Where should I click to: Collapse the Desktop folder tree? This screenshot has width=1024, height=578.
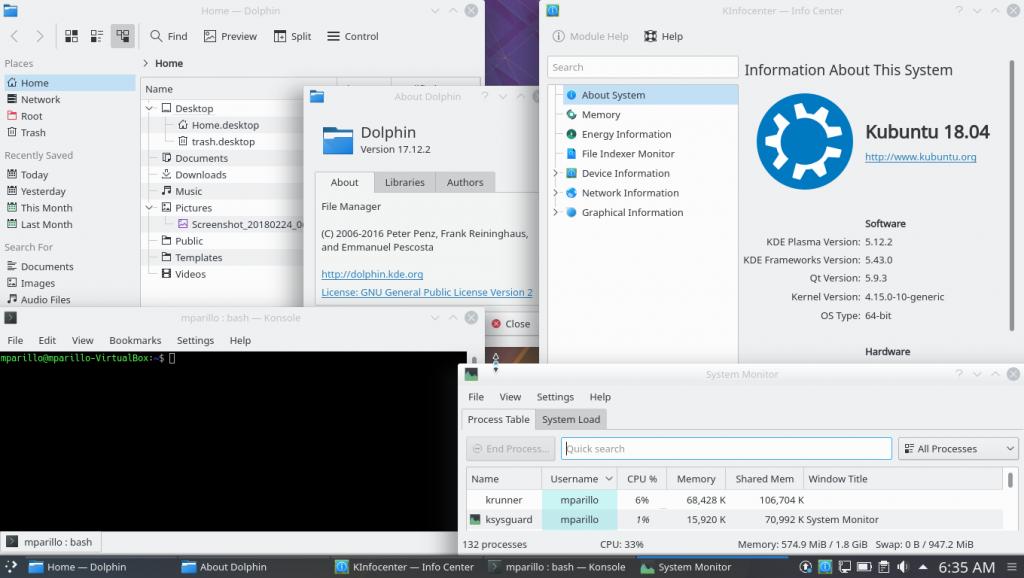tap(150, 108)
